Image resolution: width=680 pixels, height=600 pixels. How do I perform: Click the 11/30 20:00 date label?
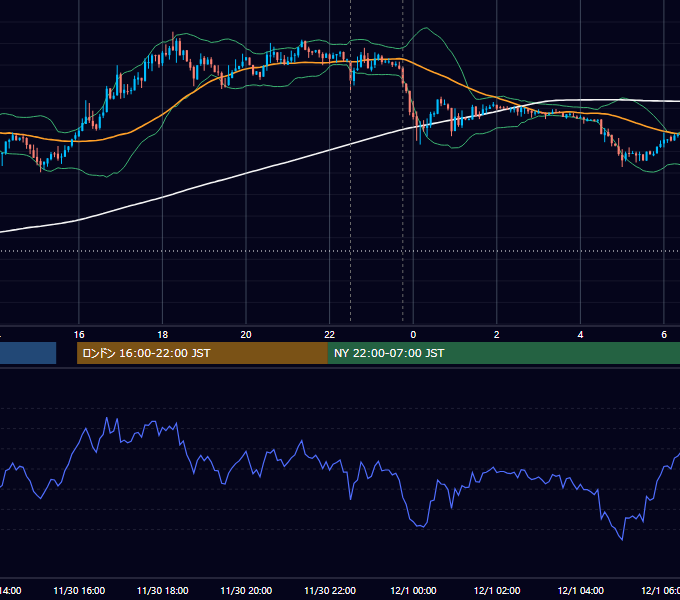tap(246, 591)
